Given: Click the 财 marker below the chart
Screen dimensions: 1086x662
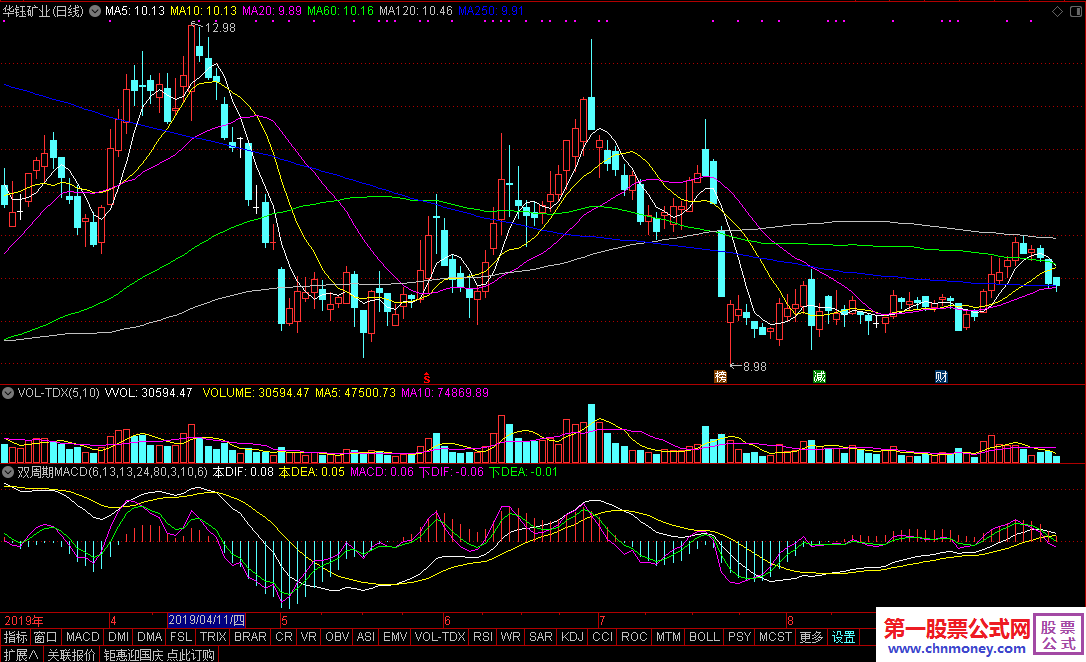Looking at the screenshot, I should [x=941, y=377].
